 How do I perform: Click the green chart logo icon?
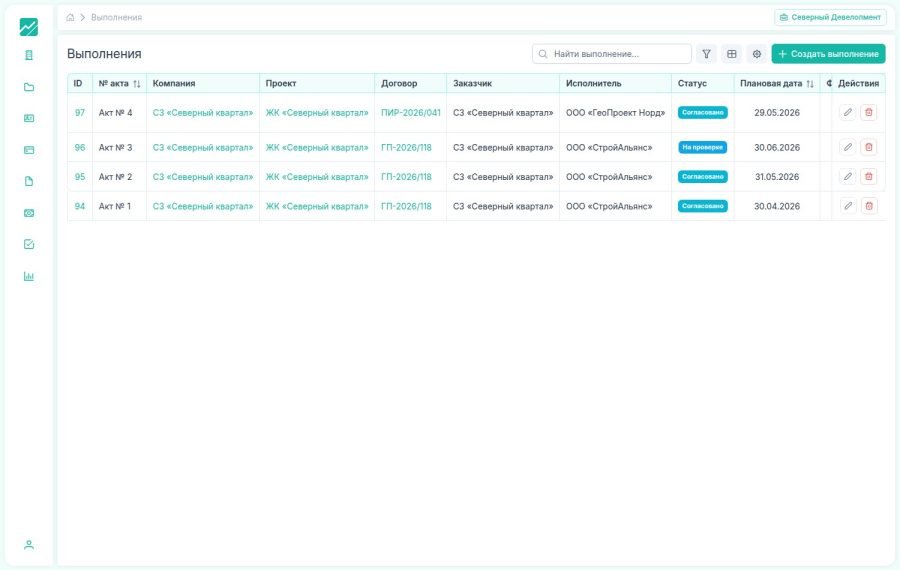pyautogui.click(x=29, y=27)
